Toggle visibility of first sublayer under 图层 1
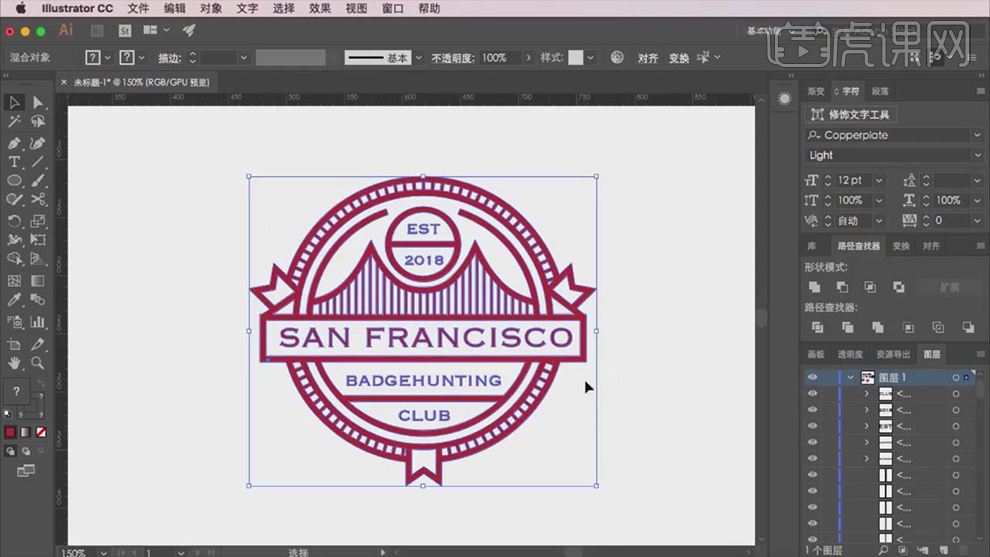This screenshot has height=557, width=990. coord(812,394)
